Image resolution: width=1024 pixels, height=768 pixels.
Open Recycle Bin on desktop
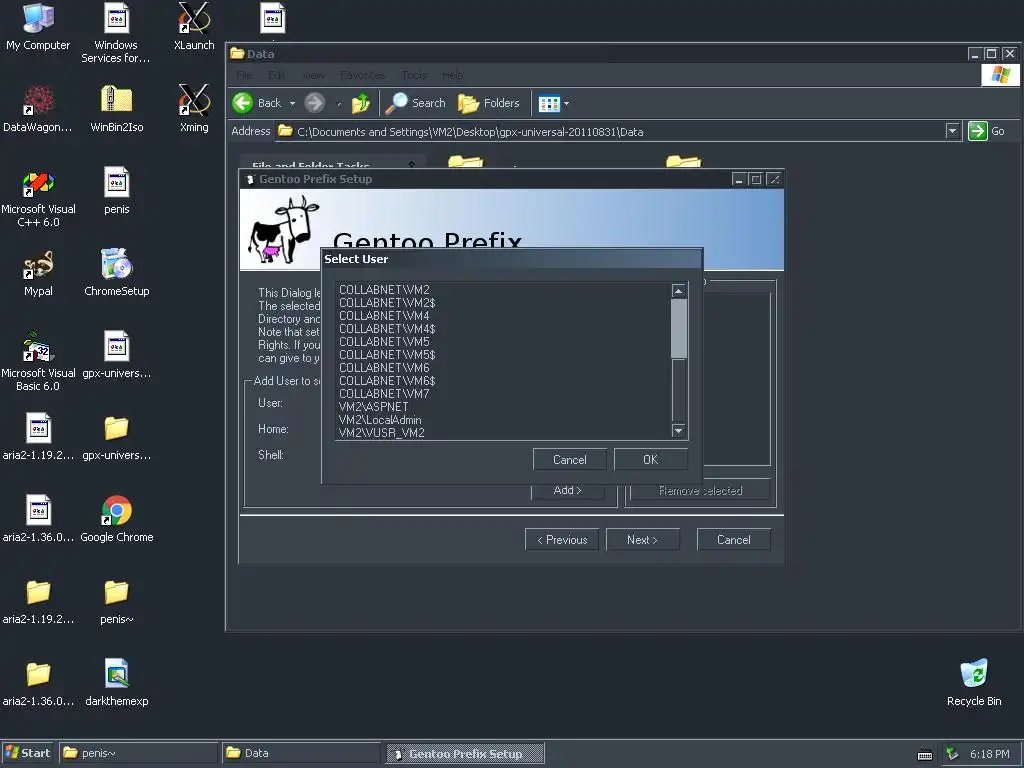click(974, 683)
